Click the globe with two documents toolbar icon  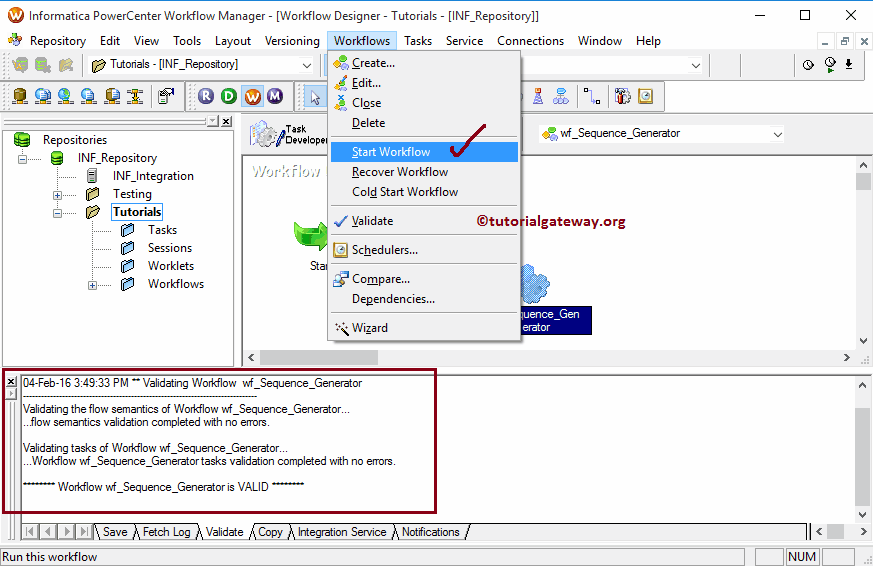click(x=43, y=96)
